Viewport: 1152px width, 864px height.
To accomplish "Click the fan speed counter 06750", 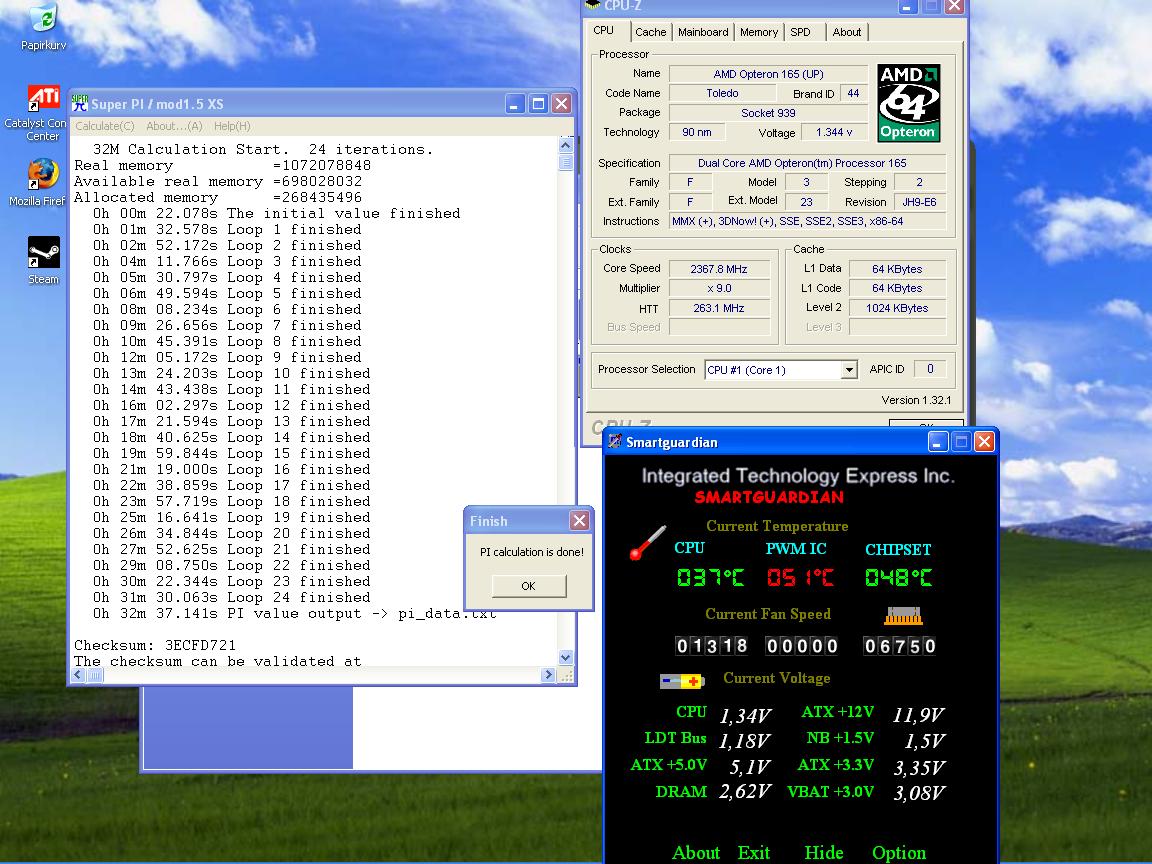I will tap(899, 646).
